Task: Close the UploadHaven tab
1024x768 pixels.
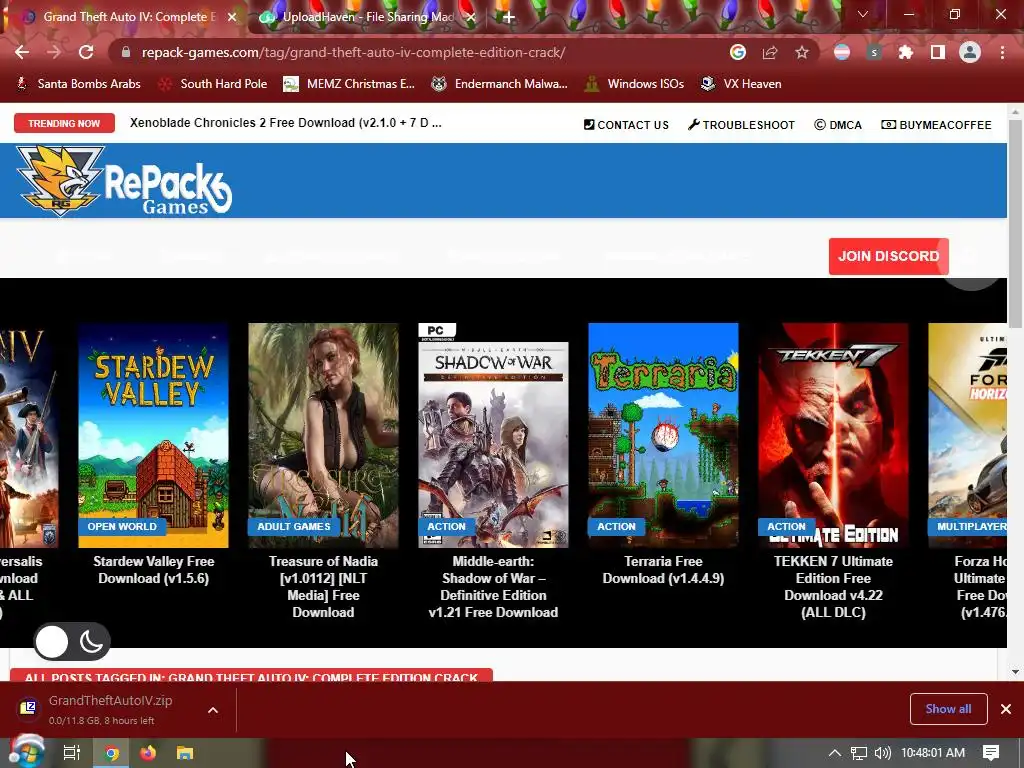Action: click(471, 17)
